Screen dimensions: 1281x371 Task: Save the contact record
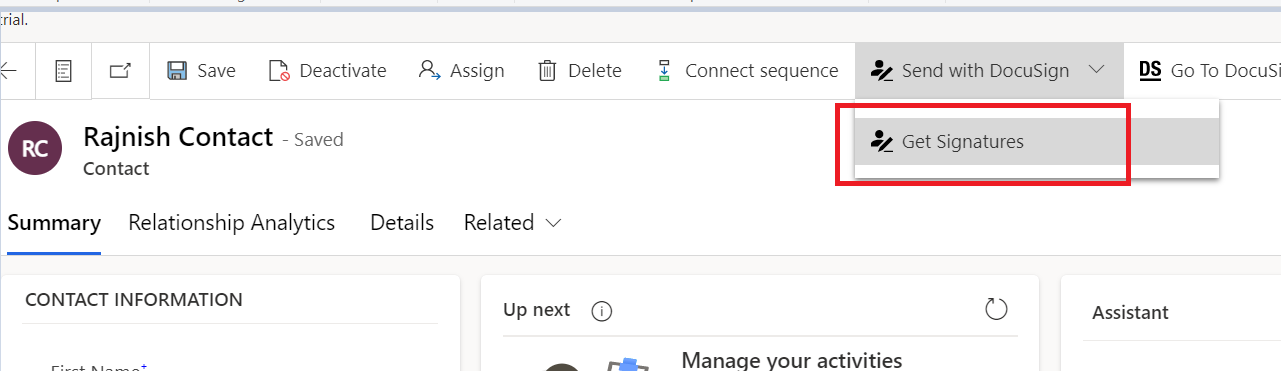click(x=201, y=71)
